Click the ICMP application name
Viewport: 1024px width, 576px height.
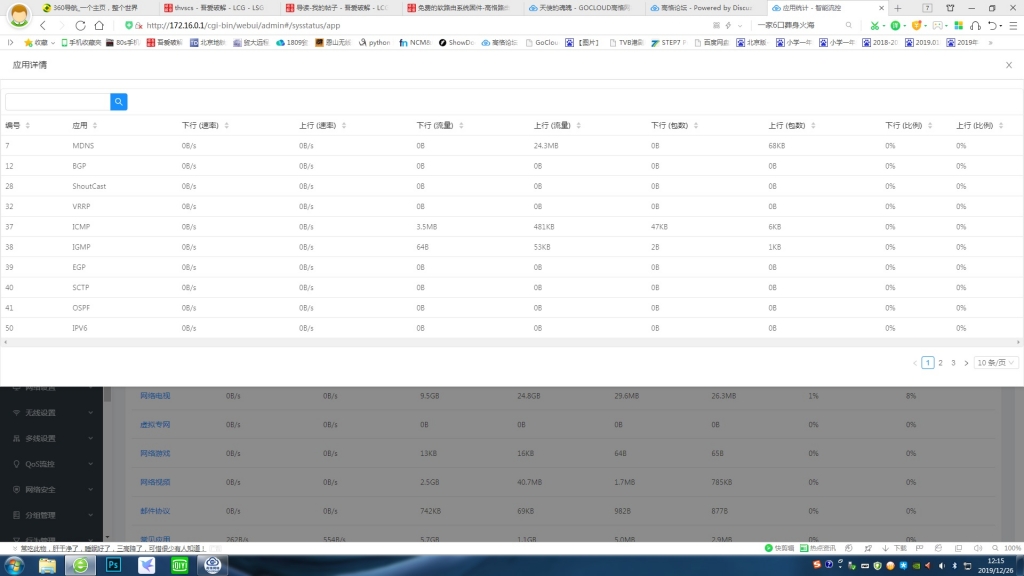tap(81, 227)
